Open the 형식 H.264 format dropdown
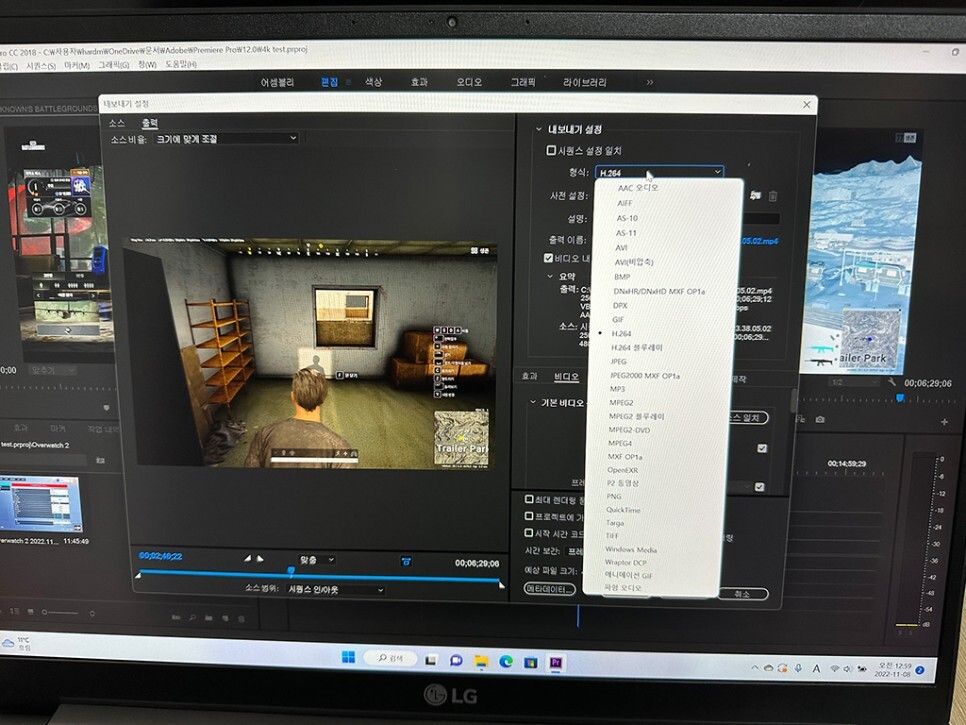This screenshot has width=966, height=725. pyautogui.click(x=659, y=172)
